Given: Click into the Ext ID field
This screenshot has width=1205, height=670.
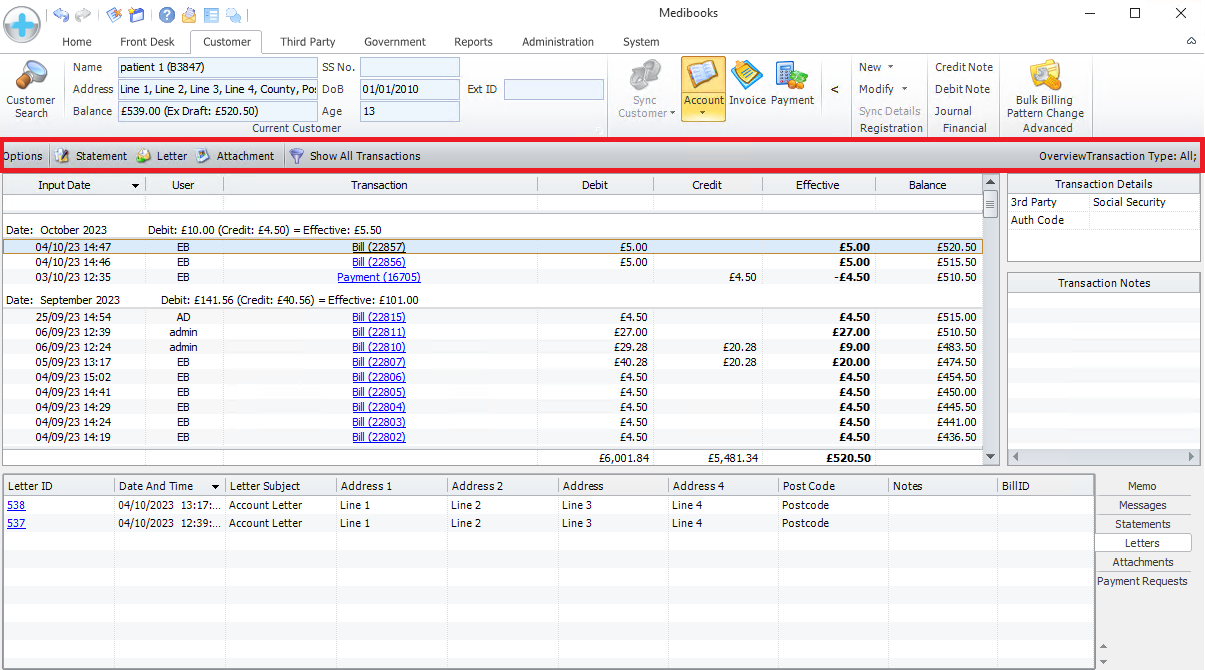Looking at the screenshot, I should tap(553, 89).
